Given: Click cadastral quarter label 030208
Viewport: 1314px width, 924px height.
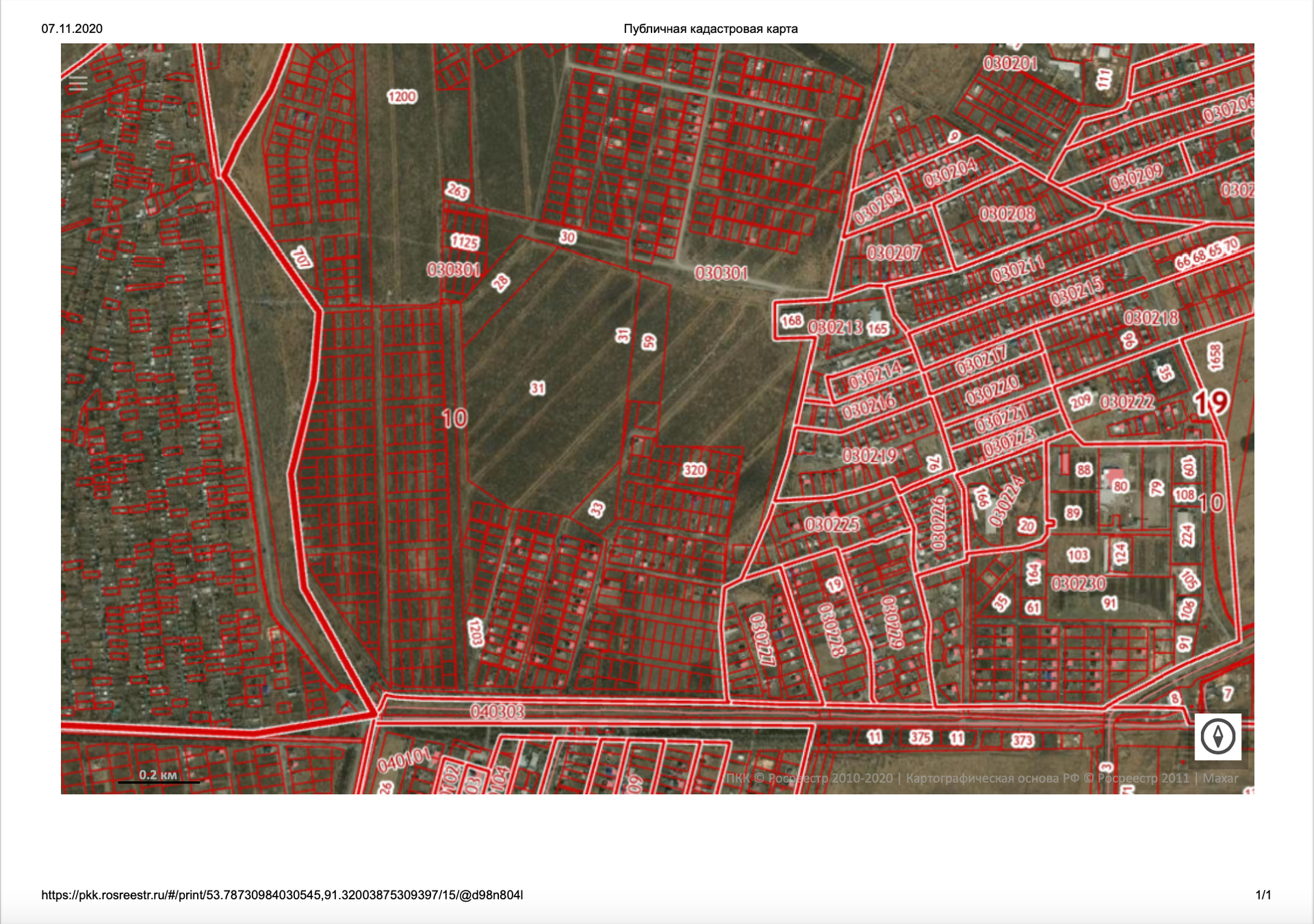Looking at the screenshot, I should pyautogui.click(x=1007, y=214).
